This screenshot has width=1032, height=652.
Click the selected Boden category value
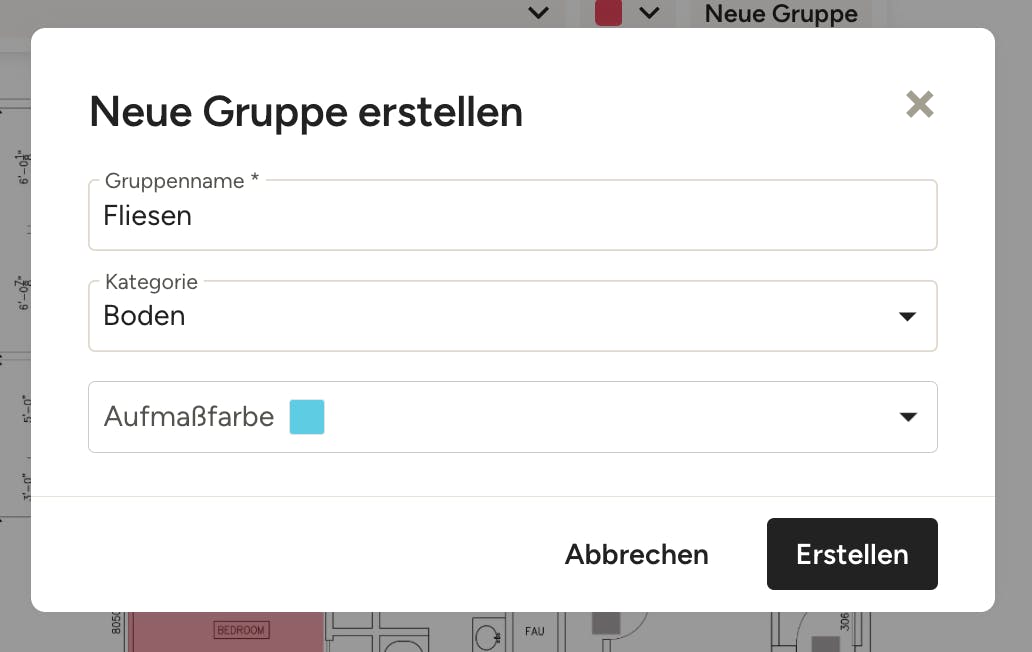tap(144, 316)
